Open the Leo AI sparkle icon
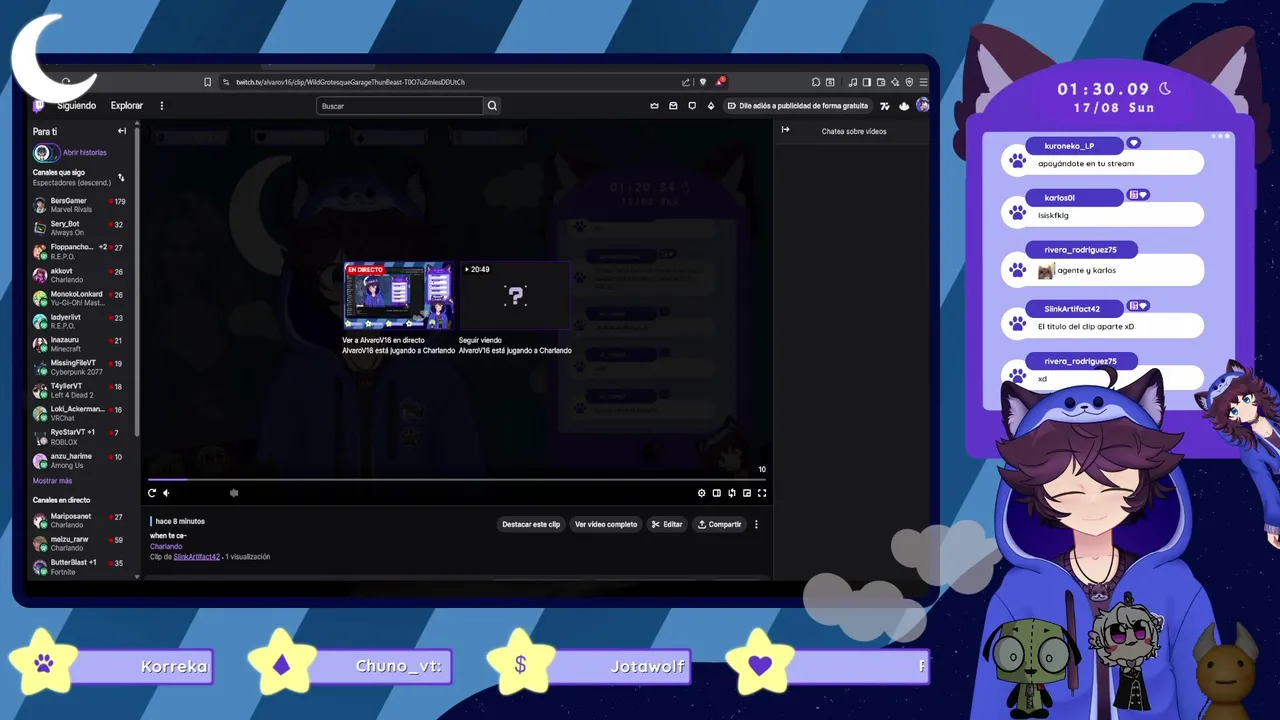This screenshot has height=720, width=1280. point(895,82)
